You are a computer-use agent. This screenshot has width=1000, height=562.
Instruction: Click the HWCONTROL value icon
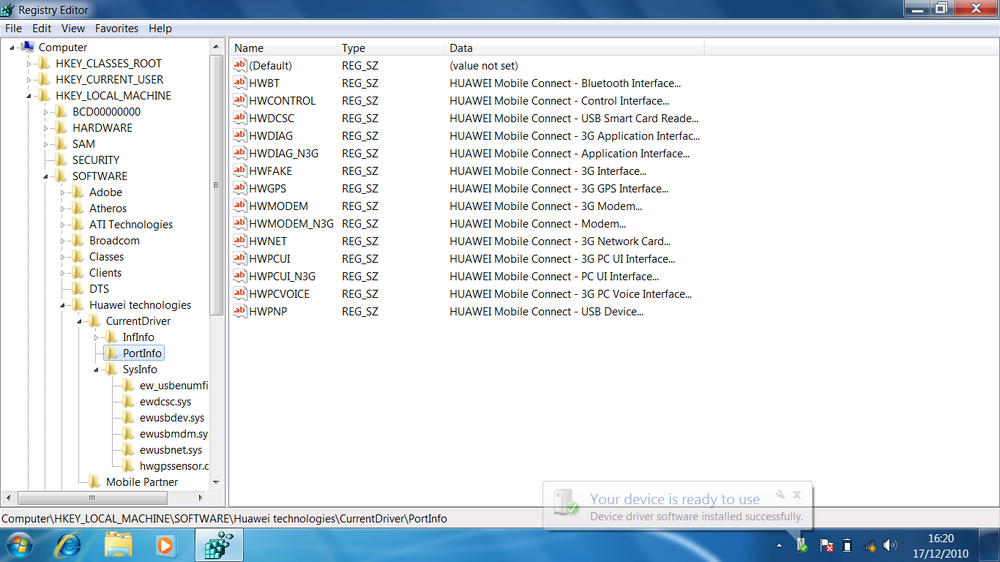240,100
